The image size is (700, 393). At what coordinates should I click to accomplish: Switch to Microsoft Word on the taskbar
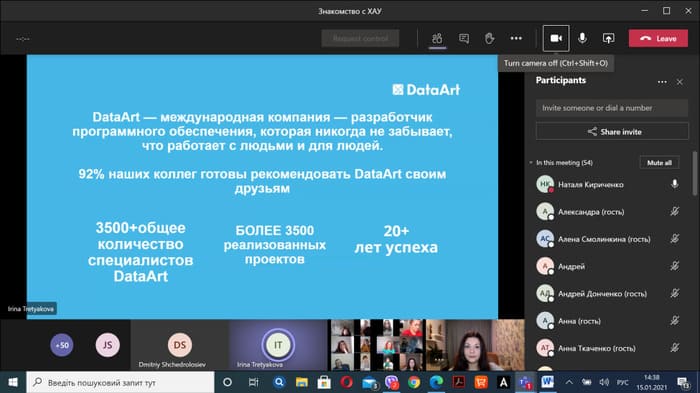547,382
